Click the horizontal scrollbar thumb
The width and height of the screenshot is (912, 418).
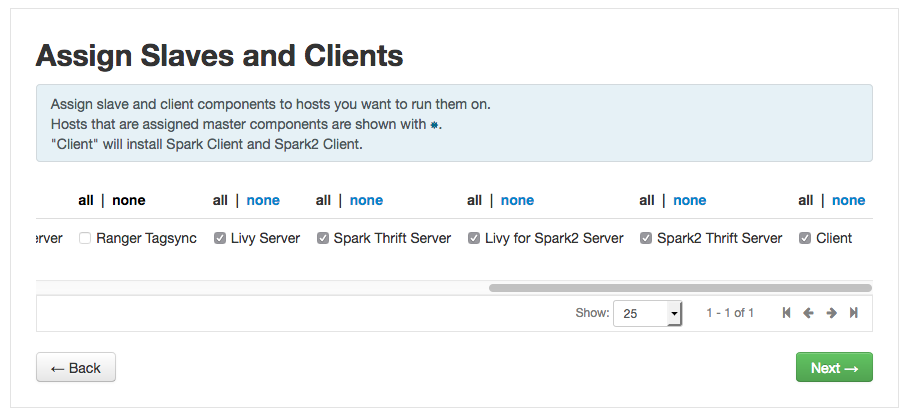[x=680, y=288]
